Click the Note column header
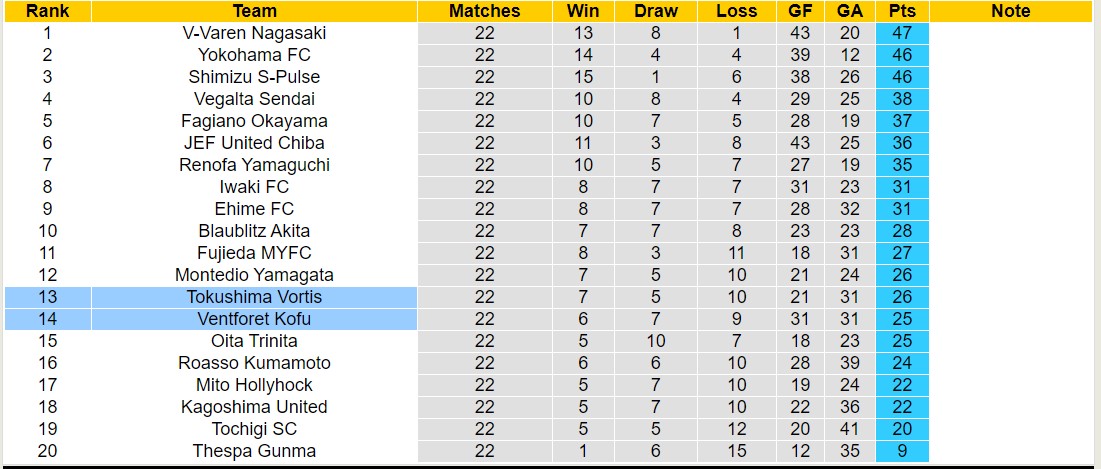 pos(1010,11)
